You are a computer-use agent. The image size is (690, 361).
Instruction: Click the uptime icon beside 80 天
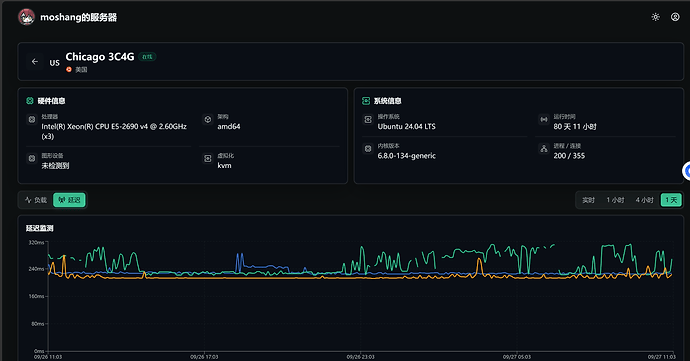click(x=544, y=119)
